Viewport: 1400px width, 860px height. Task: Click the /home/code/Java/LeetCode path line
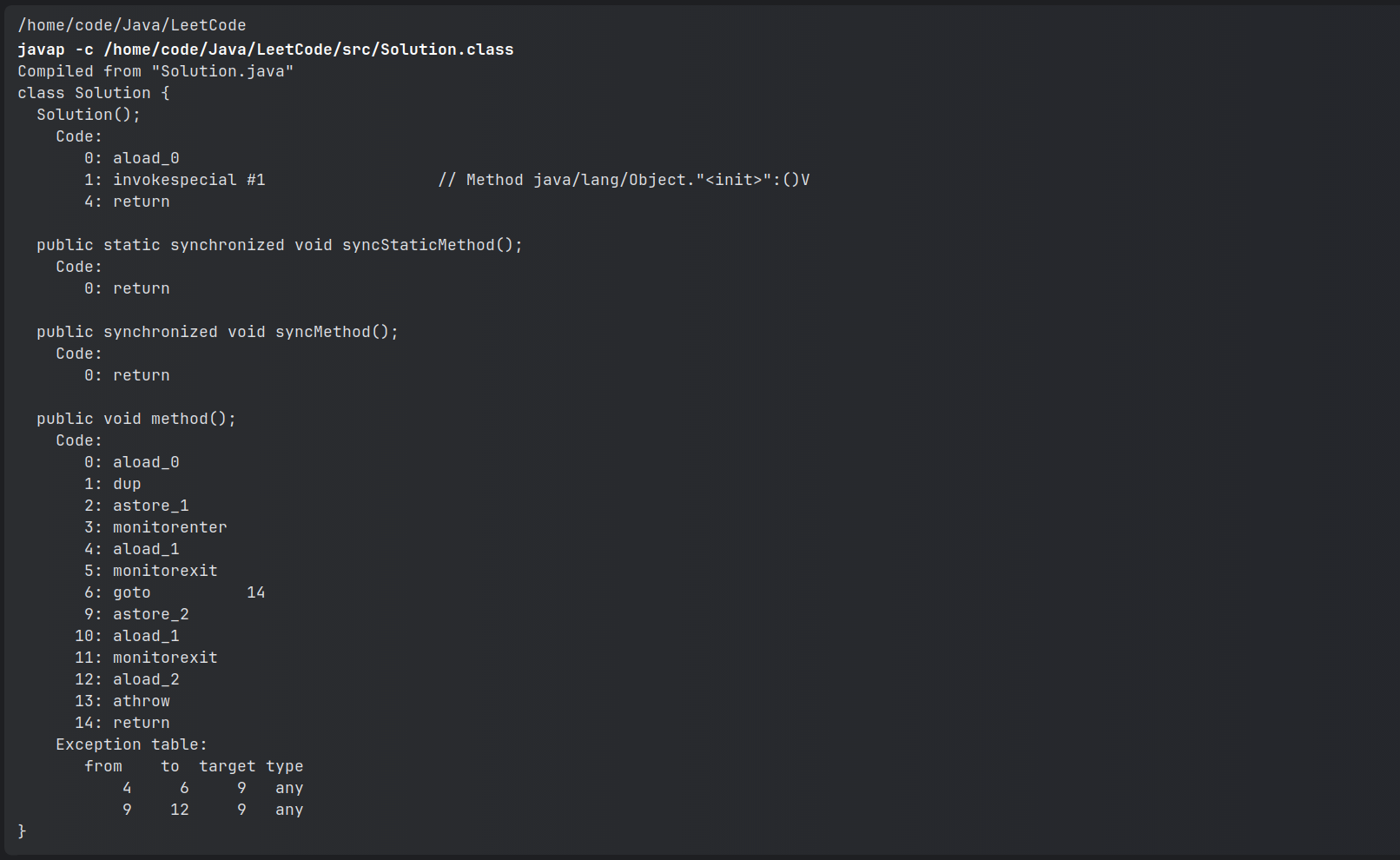132,25
